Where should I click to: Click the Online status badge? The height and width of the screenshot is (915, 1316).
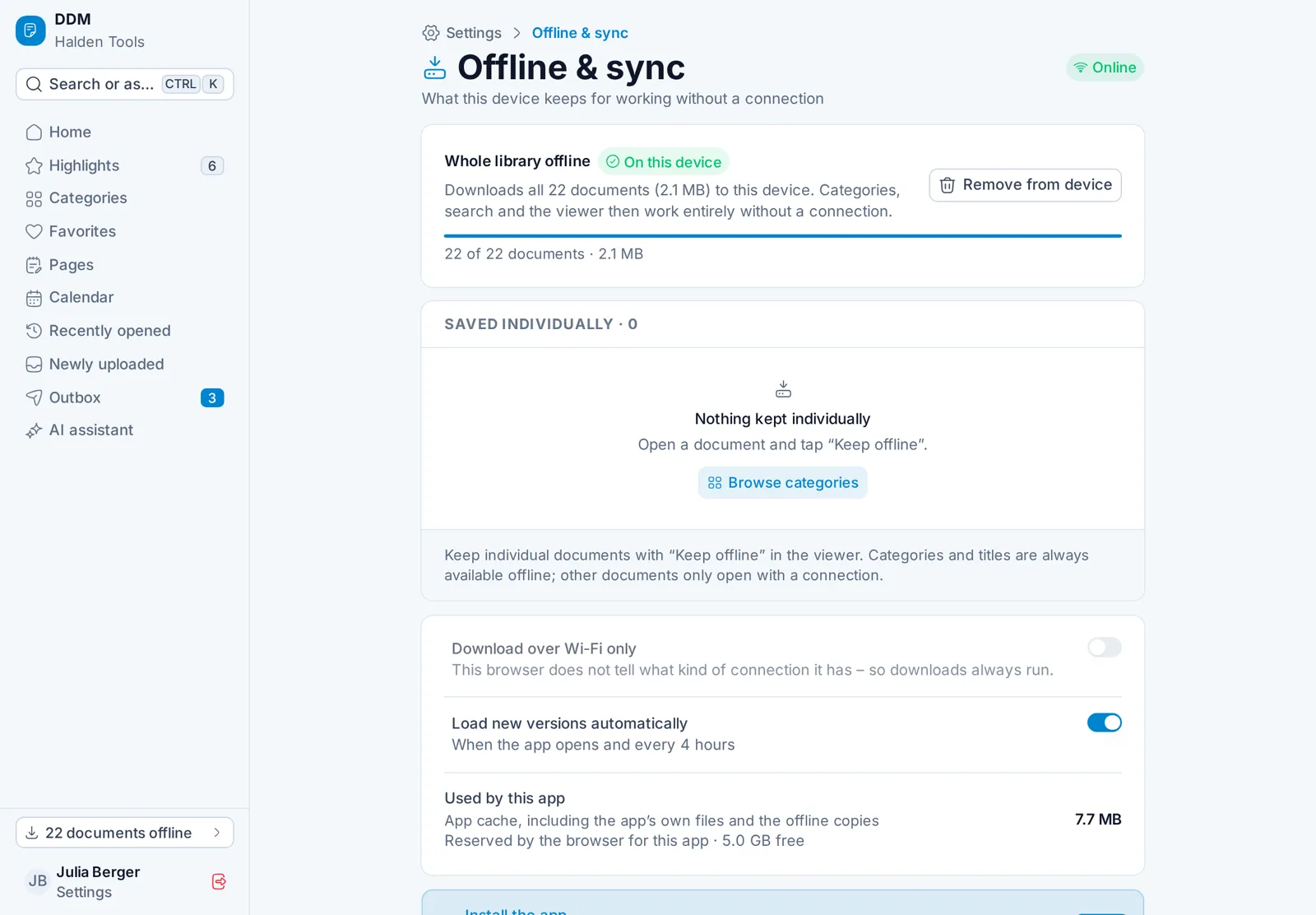[1105, 67]
